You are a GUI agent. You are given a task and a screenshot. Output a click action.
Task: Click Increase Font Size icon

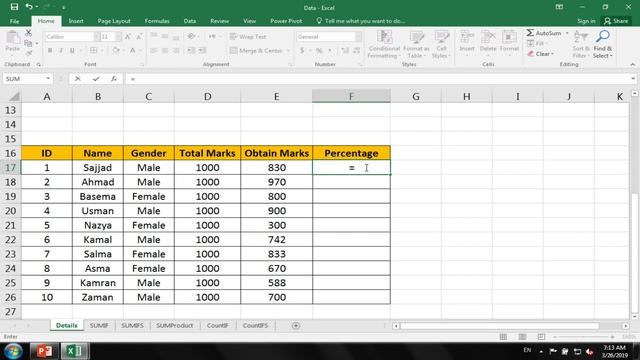point(128,37)
